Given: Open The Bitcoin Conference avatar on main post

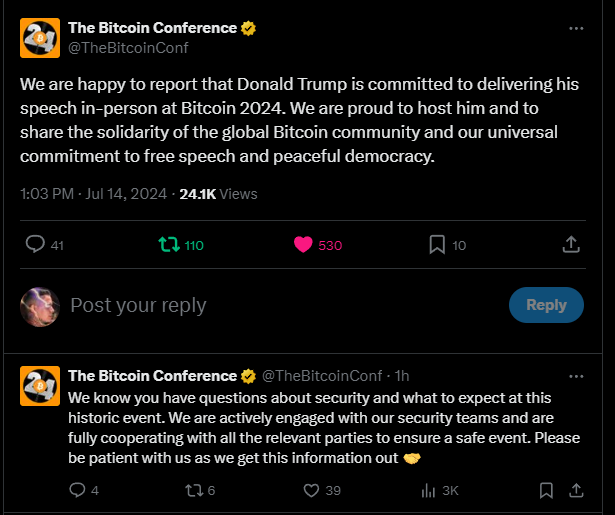Looking at the screenshot, I should [x=40, y=37].
